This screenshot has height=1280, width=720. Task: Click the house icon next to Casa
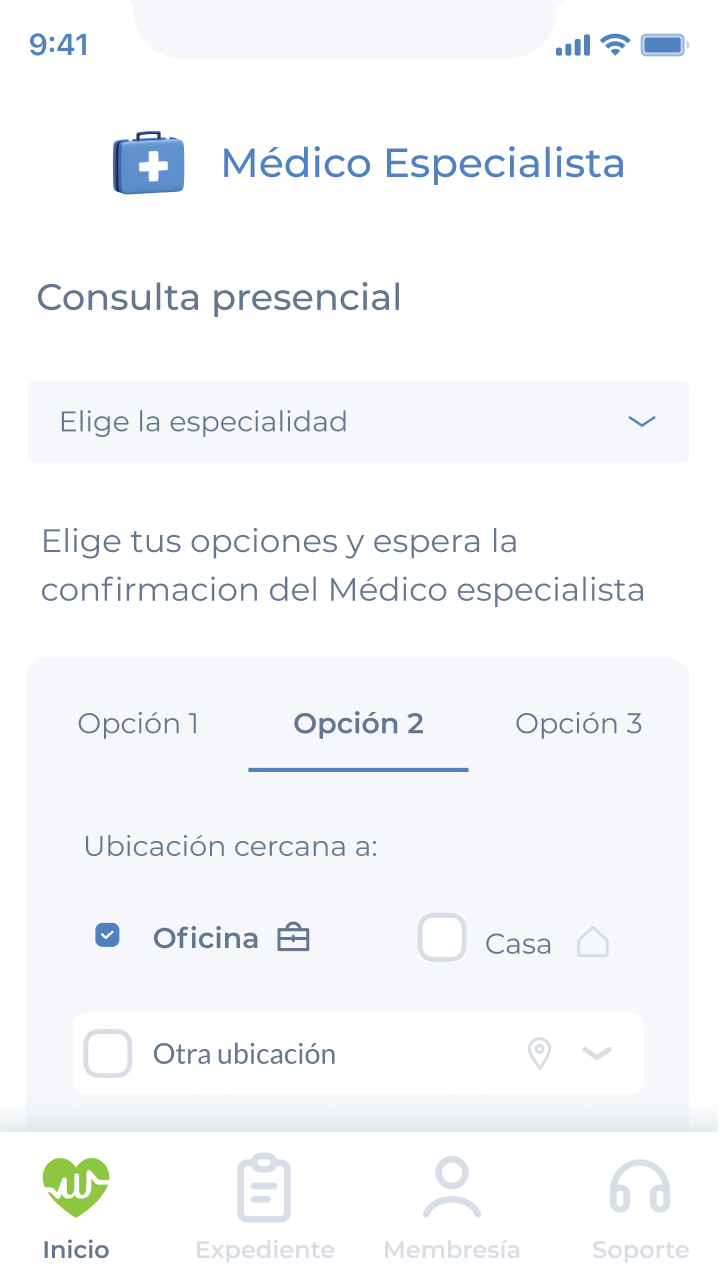point(593,942)
